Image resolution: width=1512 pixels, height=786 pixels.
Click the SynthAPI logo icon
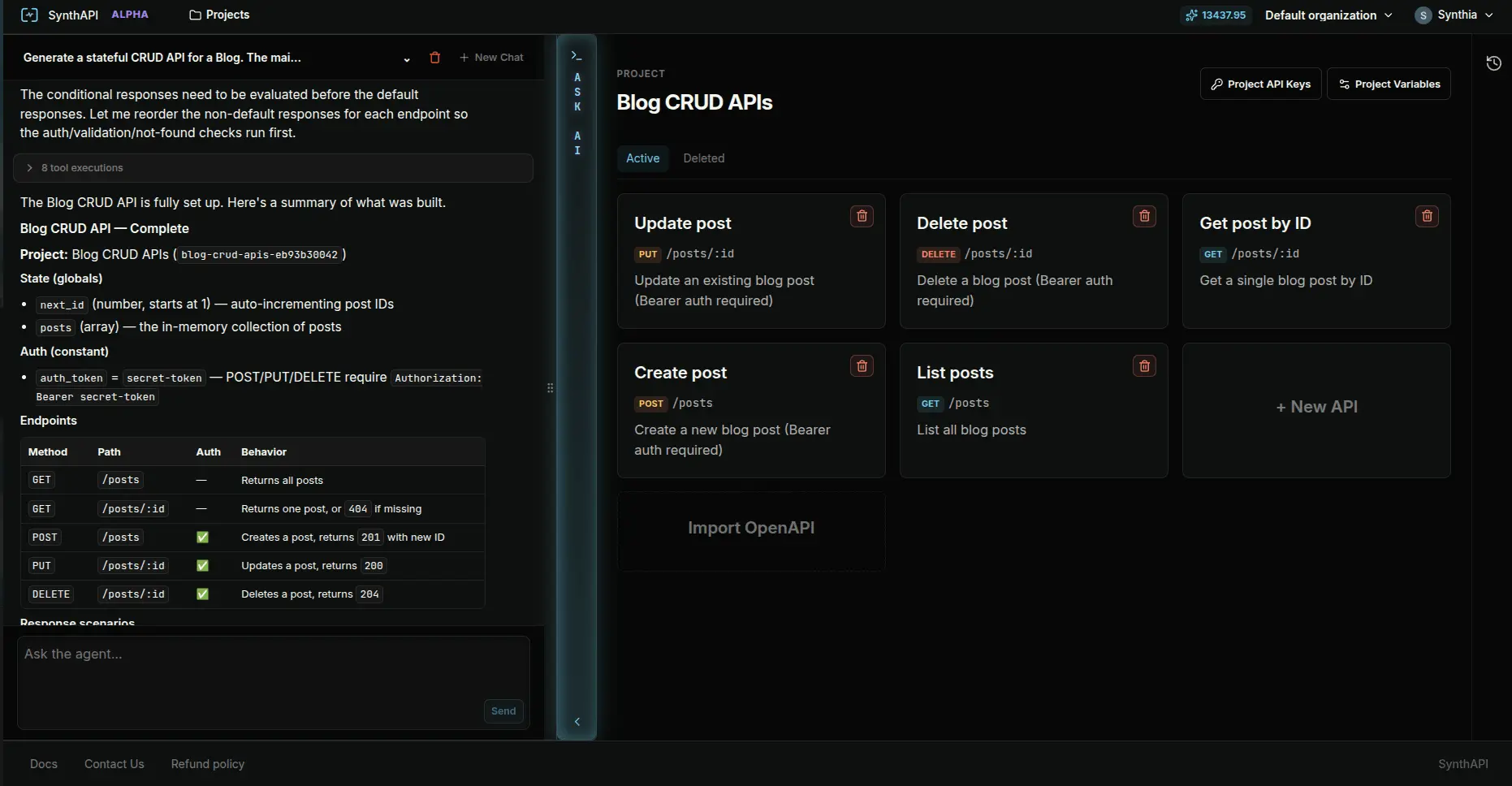tap(29, 15)
